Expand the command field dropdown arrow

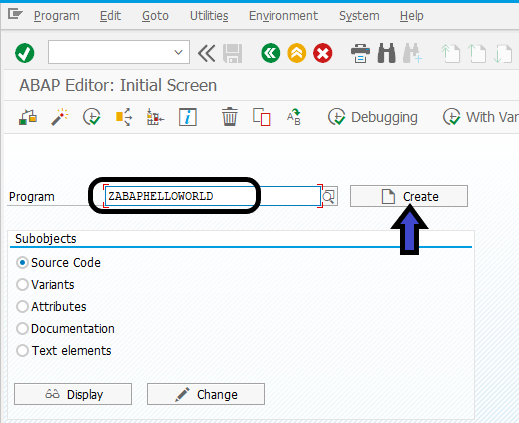(x=179, y=52)
